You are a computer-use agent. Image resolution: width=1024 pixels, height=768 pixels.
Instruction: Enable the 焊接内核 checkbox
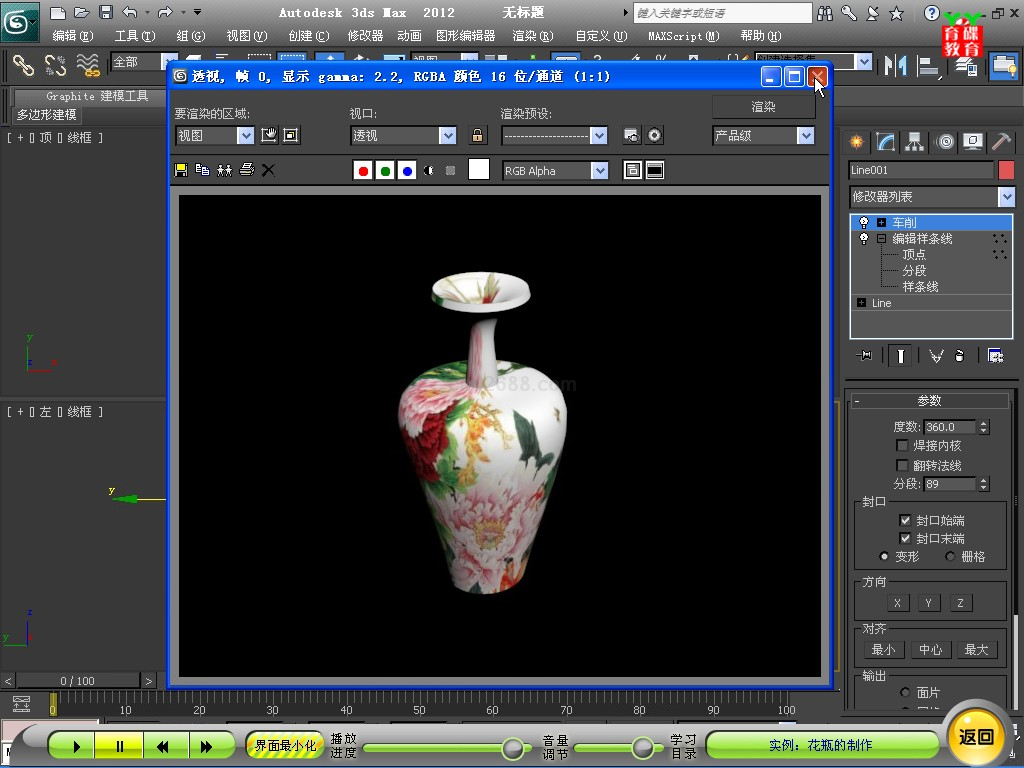(903, 446)
